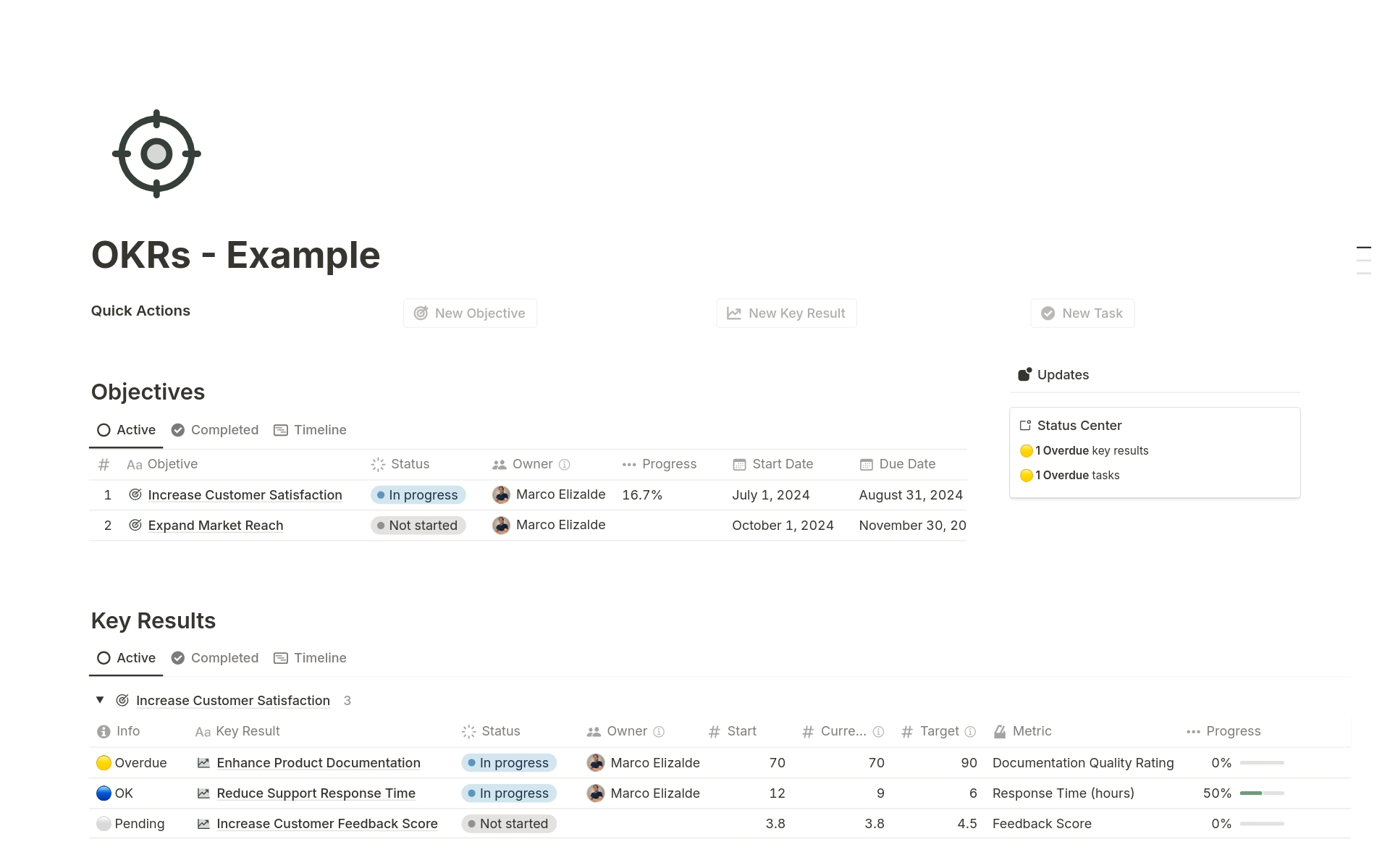The height and width of the screenshot is (868, 1390).
Task: Switch to Completed tab in Objectives
Action: (x=215, y=430)
